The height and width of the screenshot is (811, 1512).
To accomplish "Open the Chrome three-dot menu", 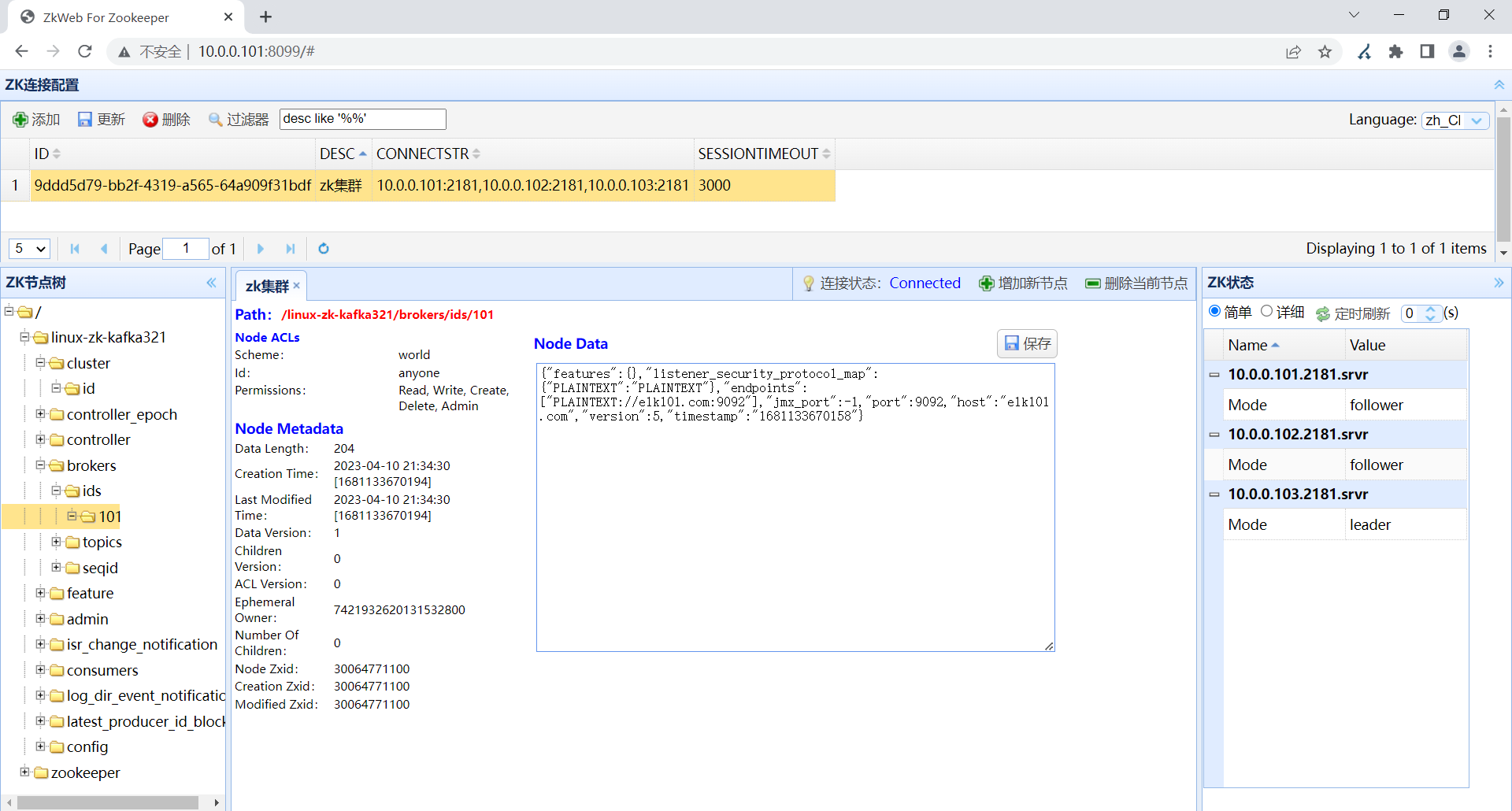I will [x=1491, y=51].
